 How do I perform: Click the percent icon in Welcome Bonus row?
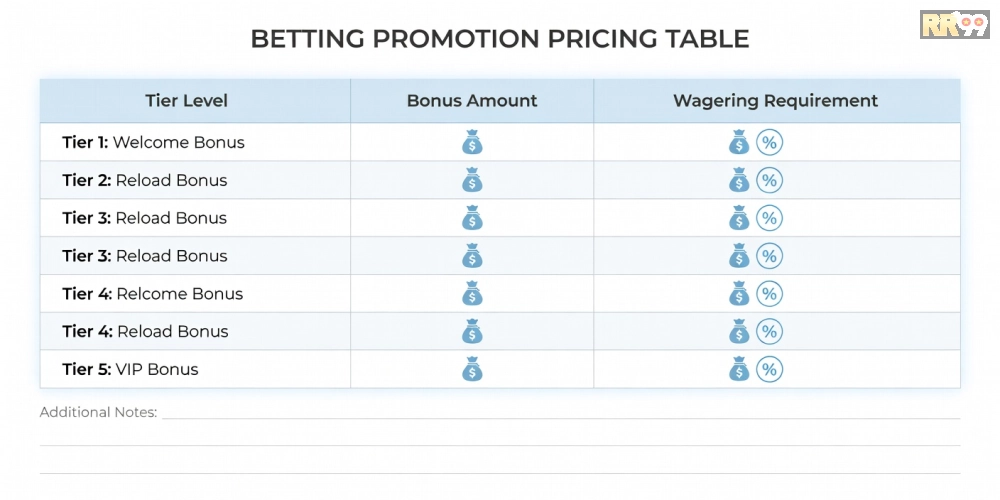coord(769,143)
